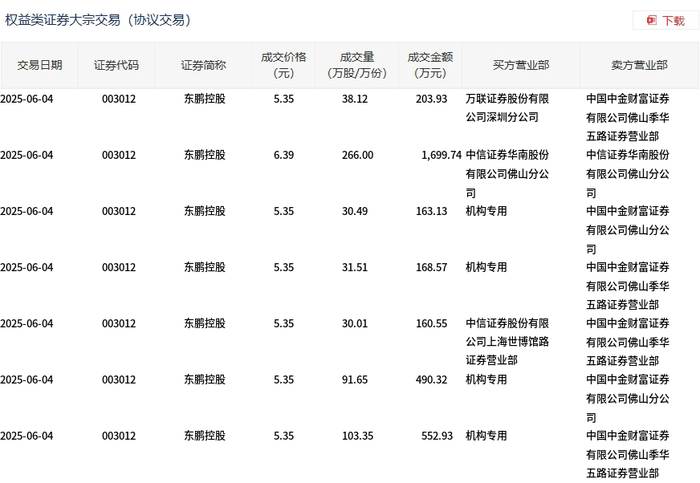
Task: Select the amount cell 490.32
Action: pos(431,380)
